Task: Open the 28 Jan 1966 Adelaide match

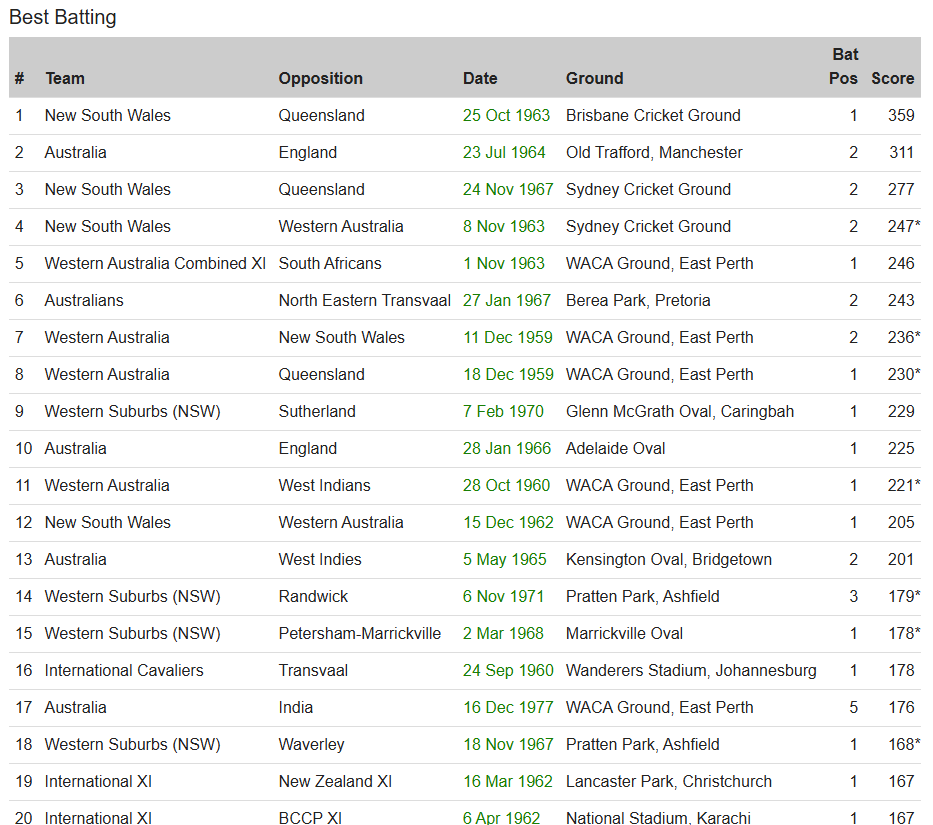Action: pos(506,448)
